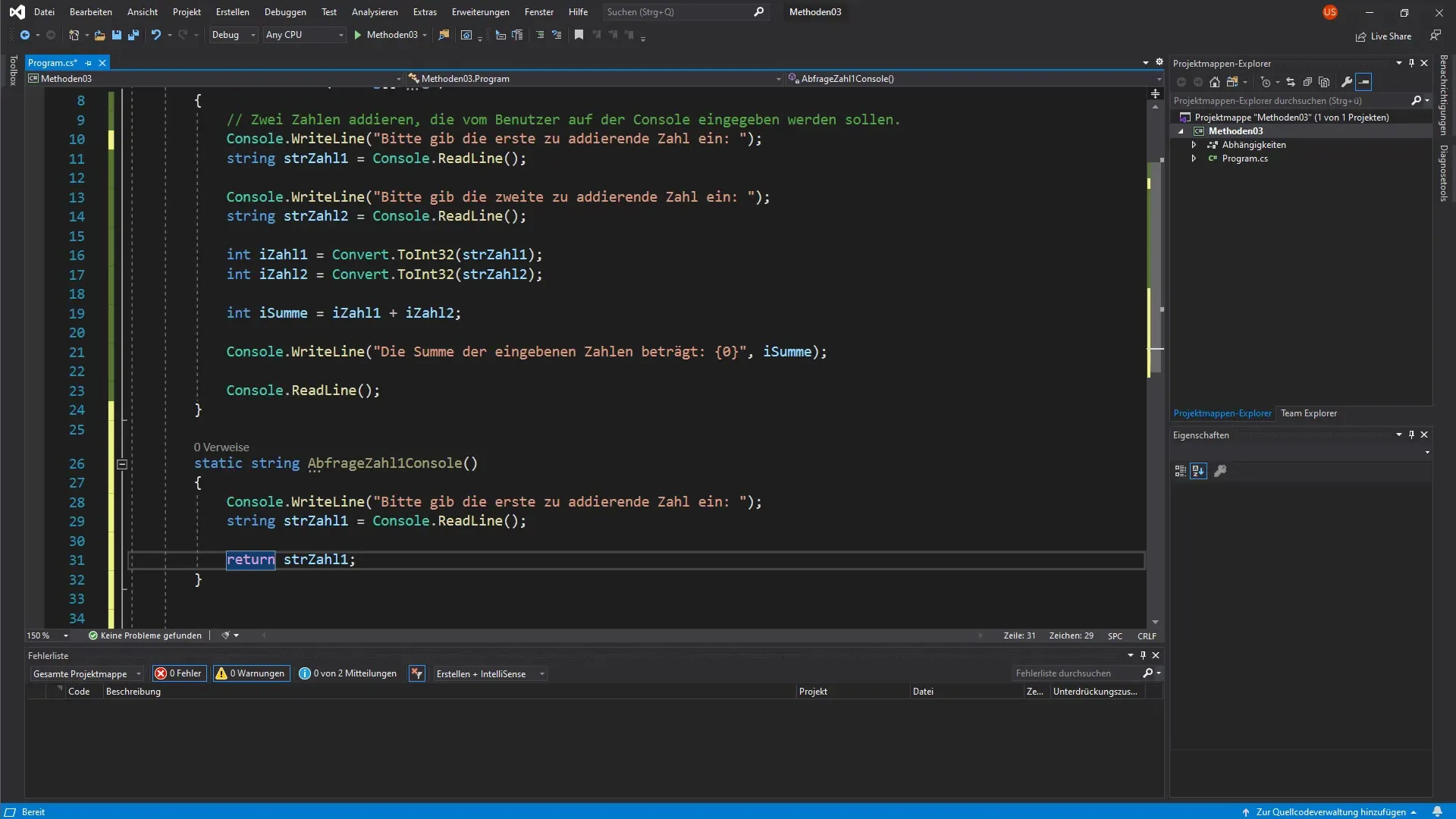The image size is (1456, 819).
Task: Open the Any CPU platform dropdown
Action: point(304,35)
